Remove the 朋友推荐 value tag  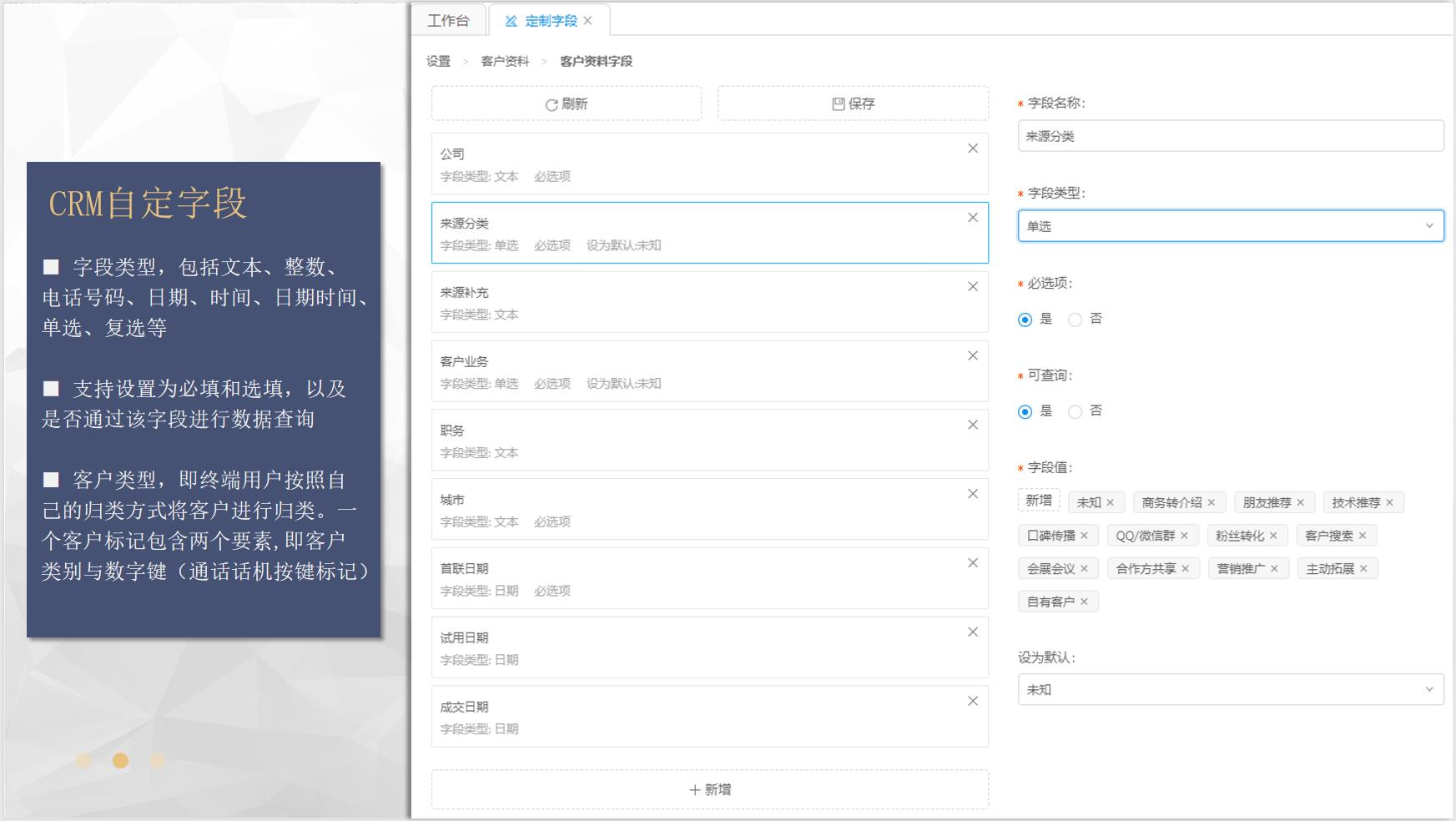(x=1301, y=502)
